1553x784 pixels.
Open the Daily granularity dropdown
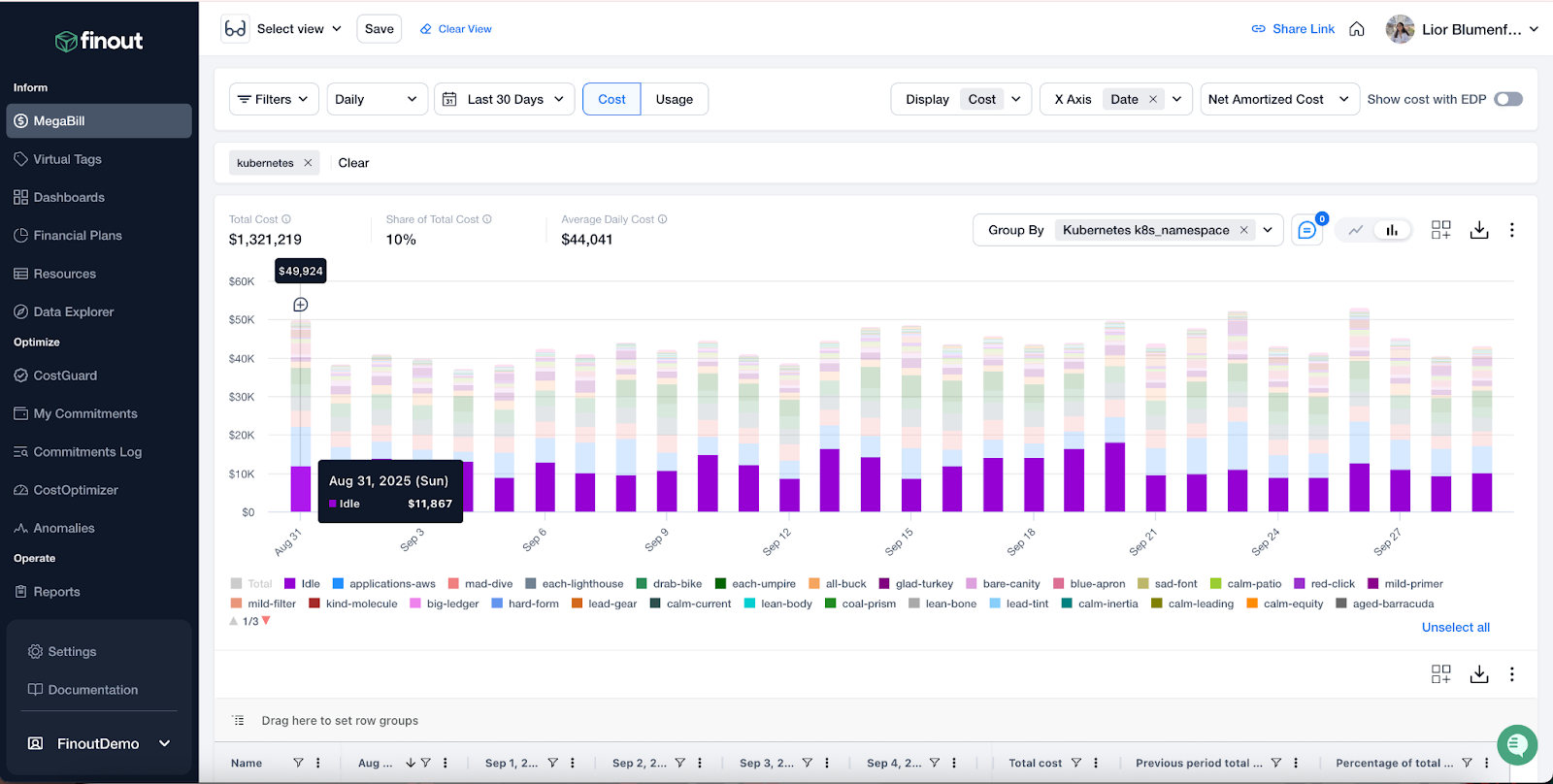click(x=377, y=99)
